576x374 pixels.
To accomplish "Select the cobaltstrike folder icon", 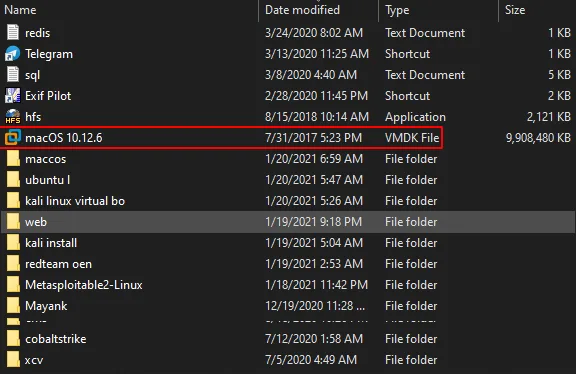I will click(x=13, y=338).
